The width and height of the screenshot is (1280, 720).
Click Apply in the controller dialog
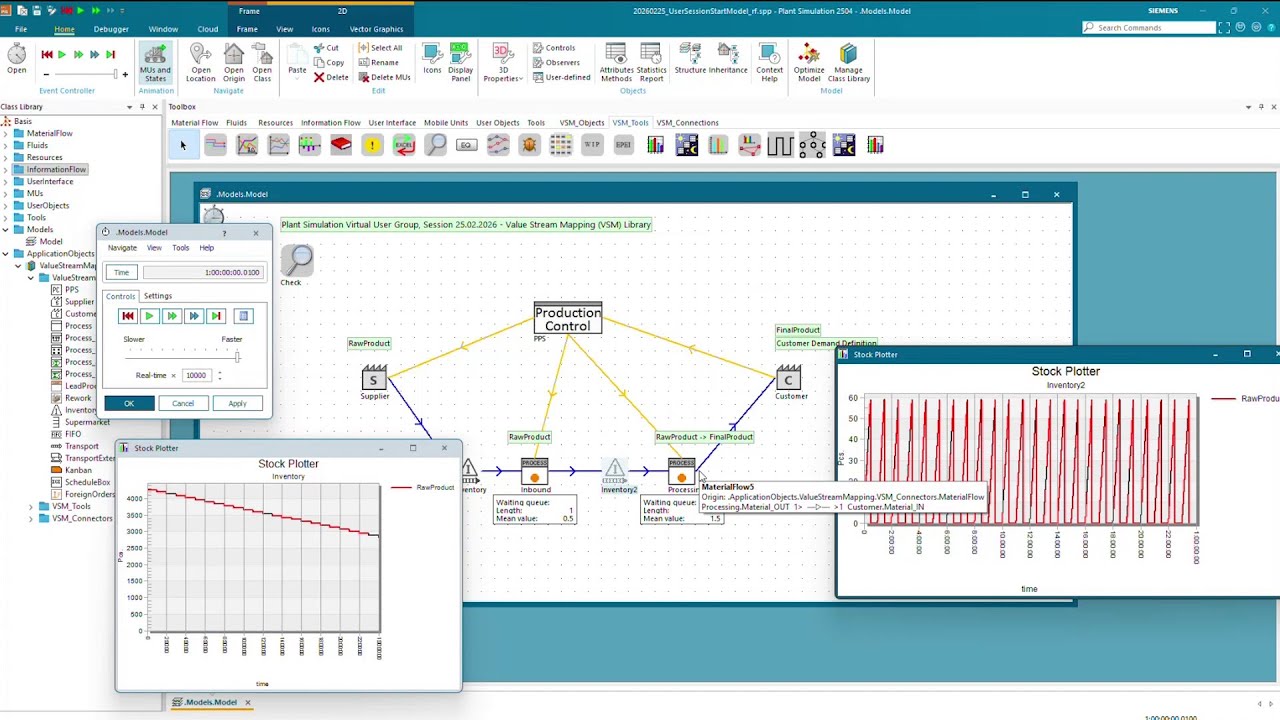pyautogui.click(x=237, y=403)
